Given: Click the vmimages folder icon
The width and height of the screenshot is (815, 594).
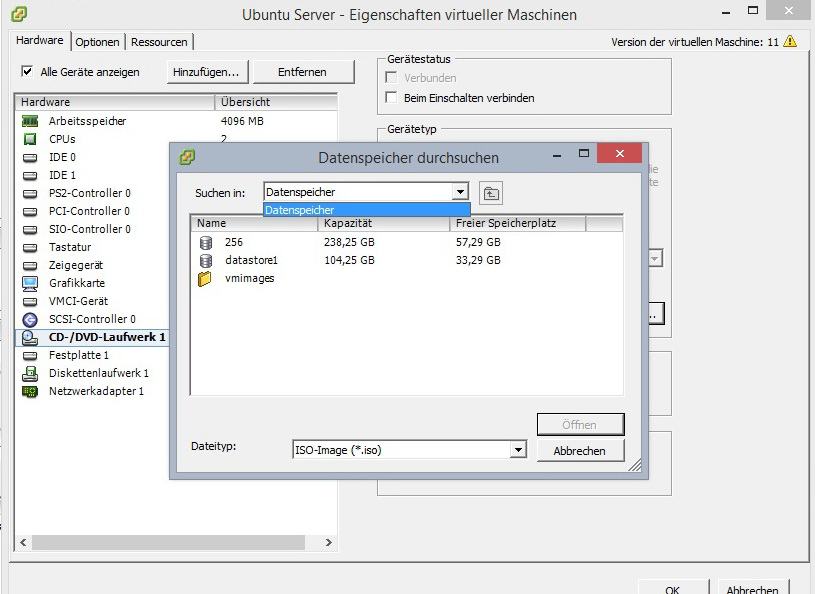Looking at the screenshot, I should (x=205, y=279).
